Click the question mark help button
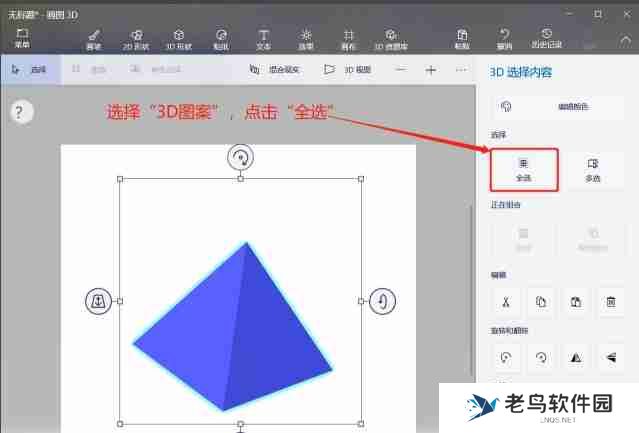The width and height of the screenshot is (639, 433). pyautogui.click(x=20, y=112)
